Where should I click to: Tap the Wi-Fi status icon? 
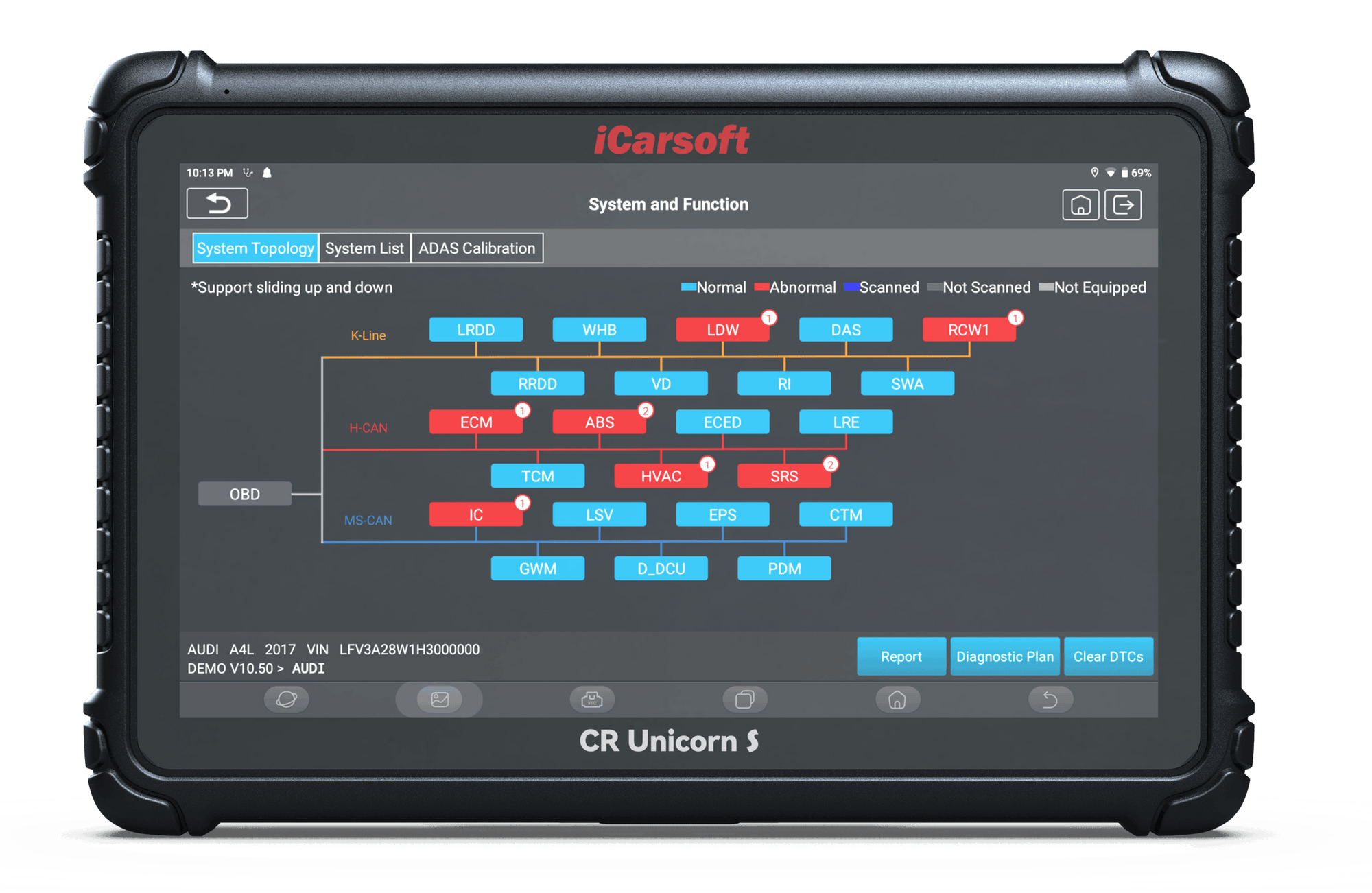coord(1110,173)
